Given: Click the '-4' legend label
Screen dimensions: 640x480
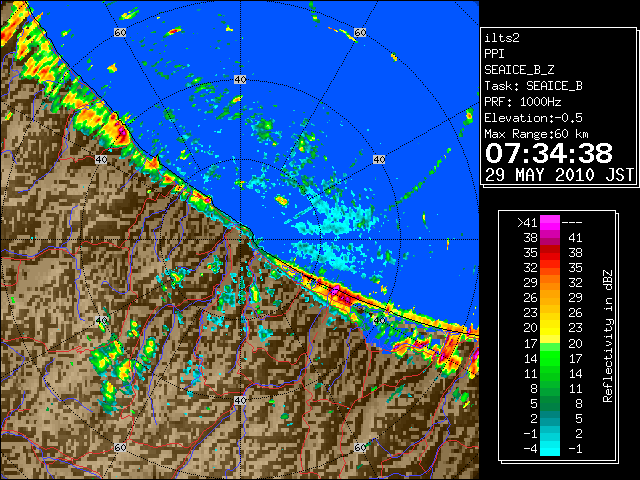Looking at the screenshot, I should click(x=530, y=449).
